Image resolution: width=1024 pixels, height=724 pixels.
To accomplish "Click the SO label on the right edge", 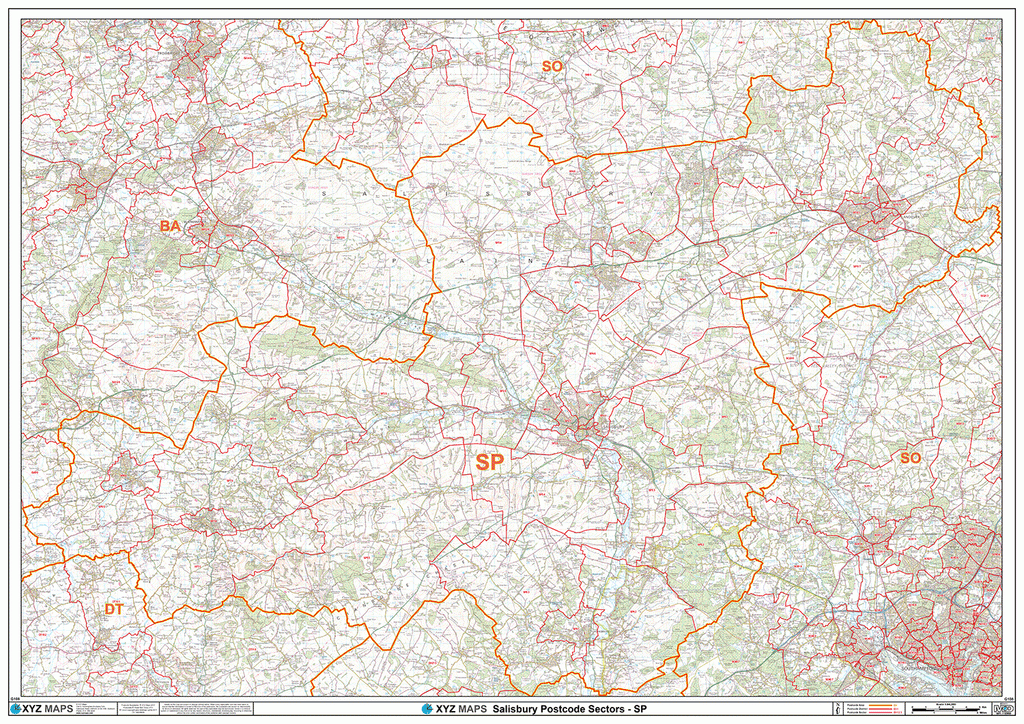I will pyautogui.click(x=910, y=459).
